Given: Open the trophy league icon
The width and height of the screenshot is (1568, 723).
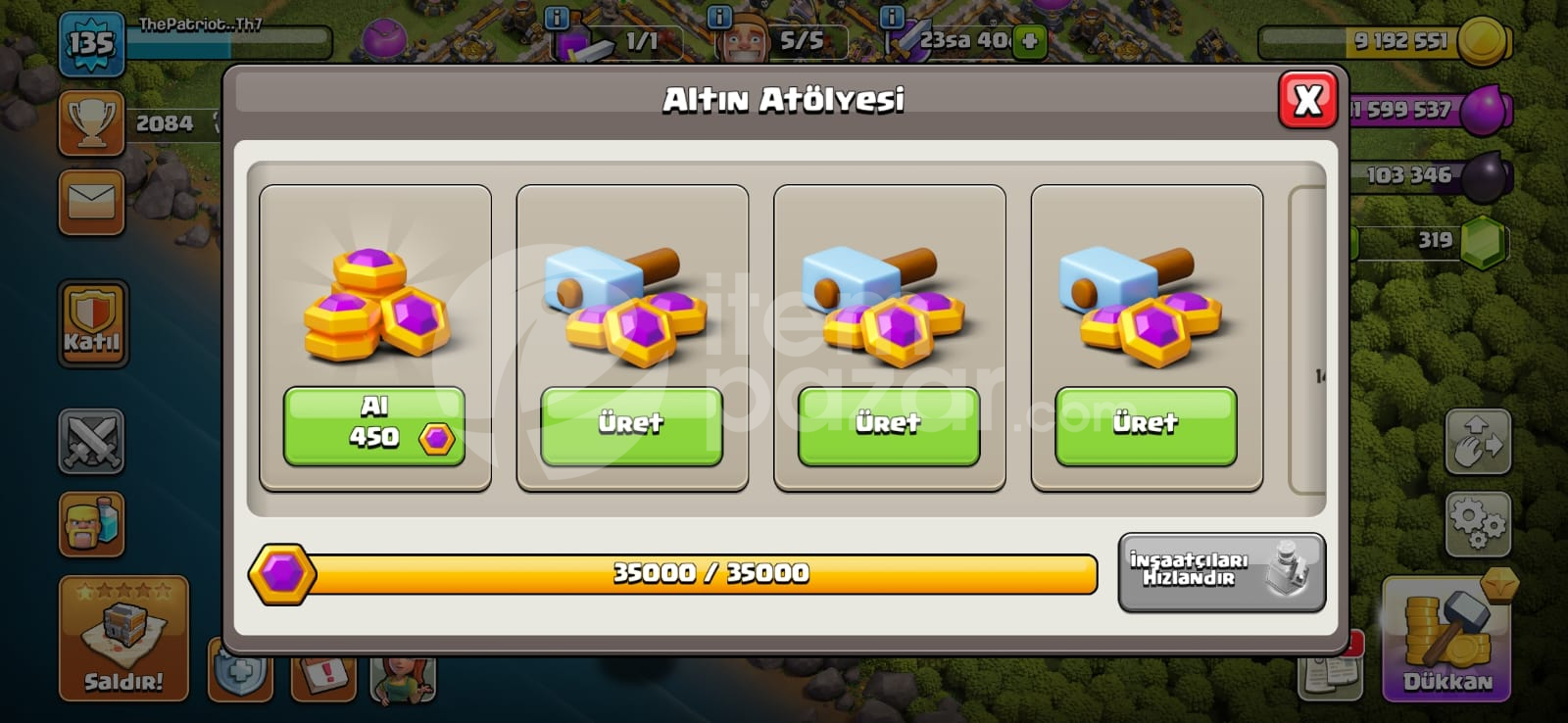Looking at the screenshot, I should [x=91, y=123].
